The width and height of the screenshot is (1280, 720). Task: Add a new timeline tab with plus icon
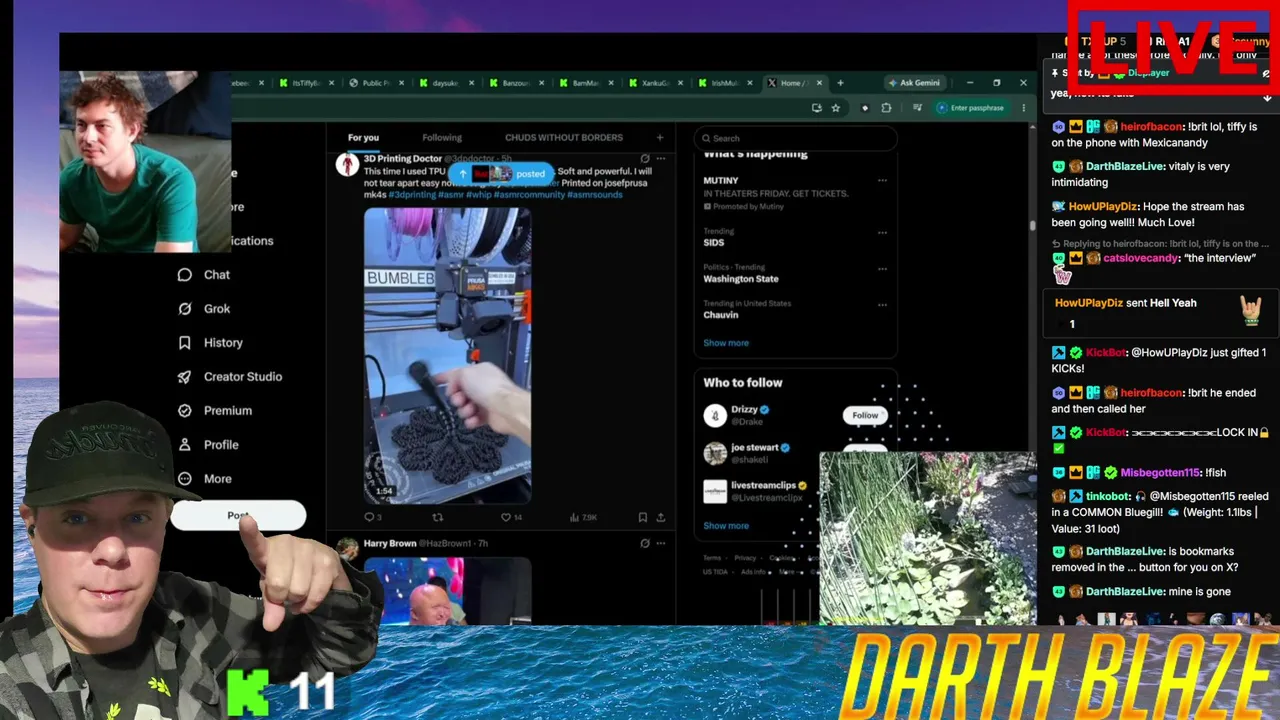(659, 138)
